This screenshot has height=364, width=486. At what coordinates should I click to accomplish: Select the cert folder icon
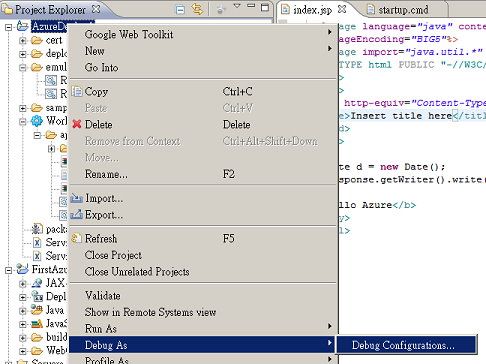click(x=37, y=40)
